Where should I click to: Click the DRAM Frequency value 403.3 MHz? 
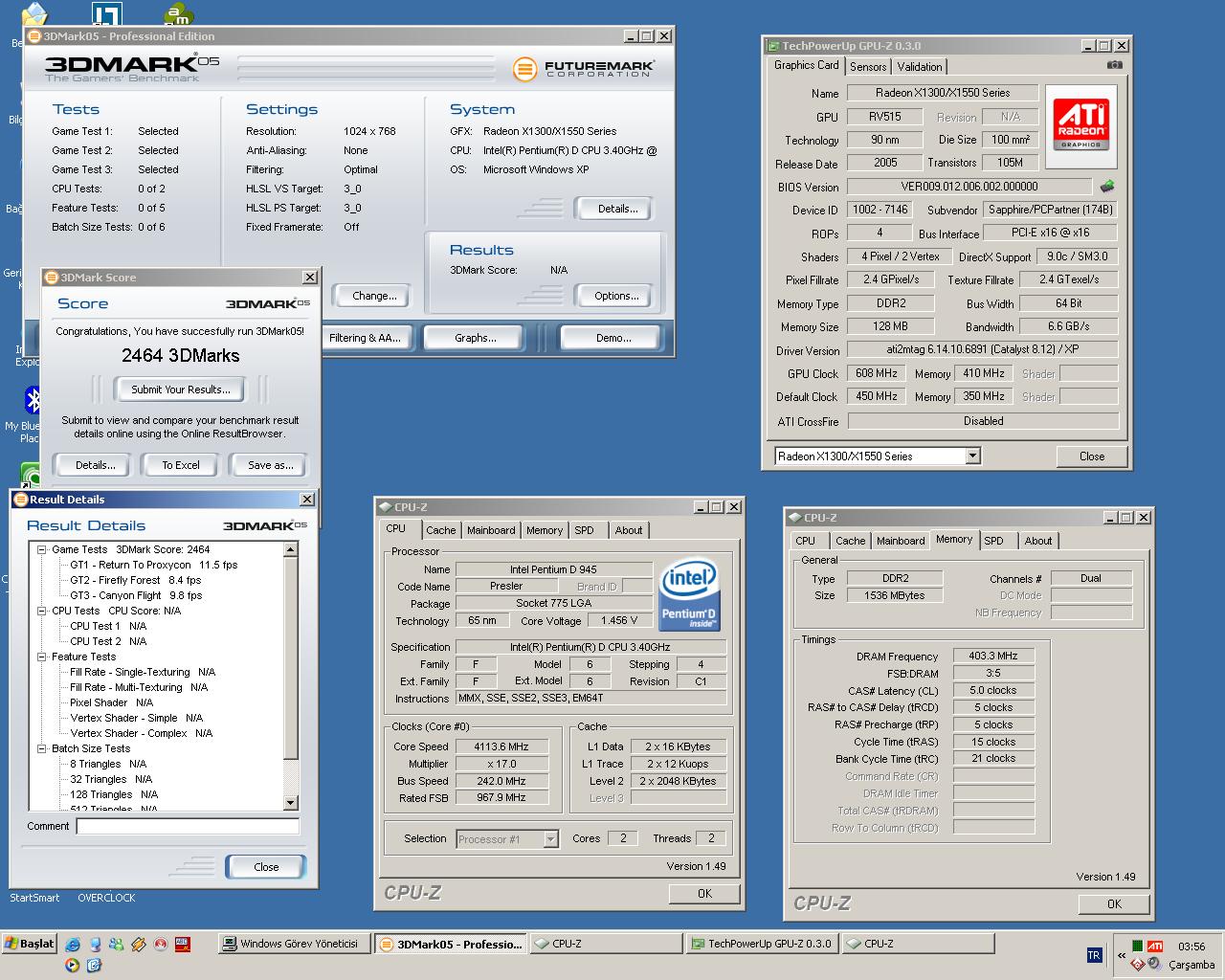point(993,656)
